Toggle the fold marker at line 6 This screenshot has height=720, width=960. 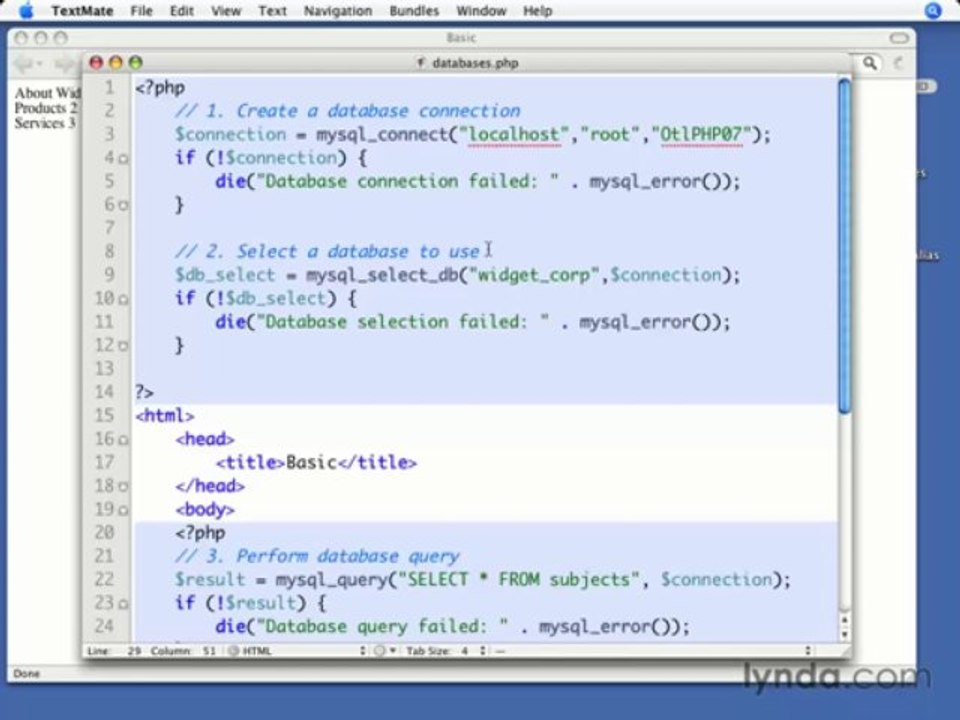click(x=123, y=205)
